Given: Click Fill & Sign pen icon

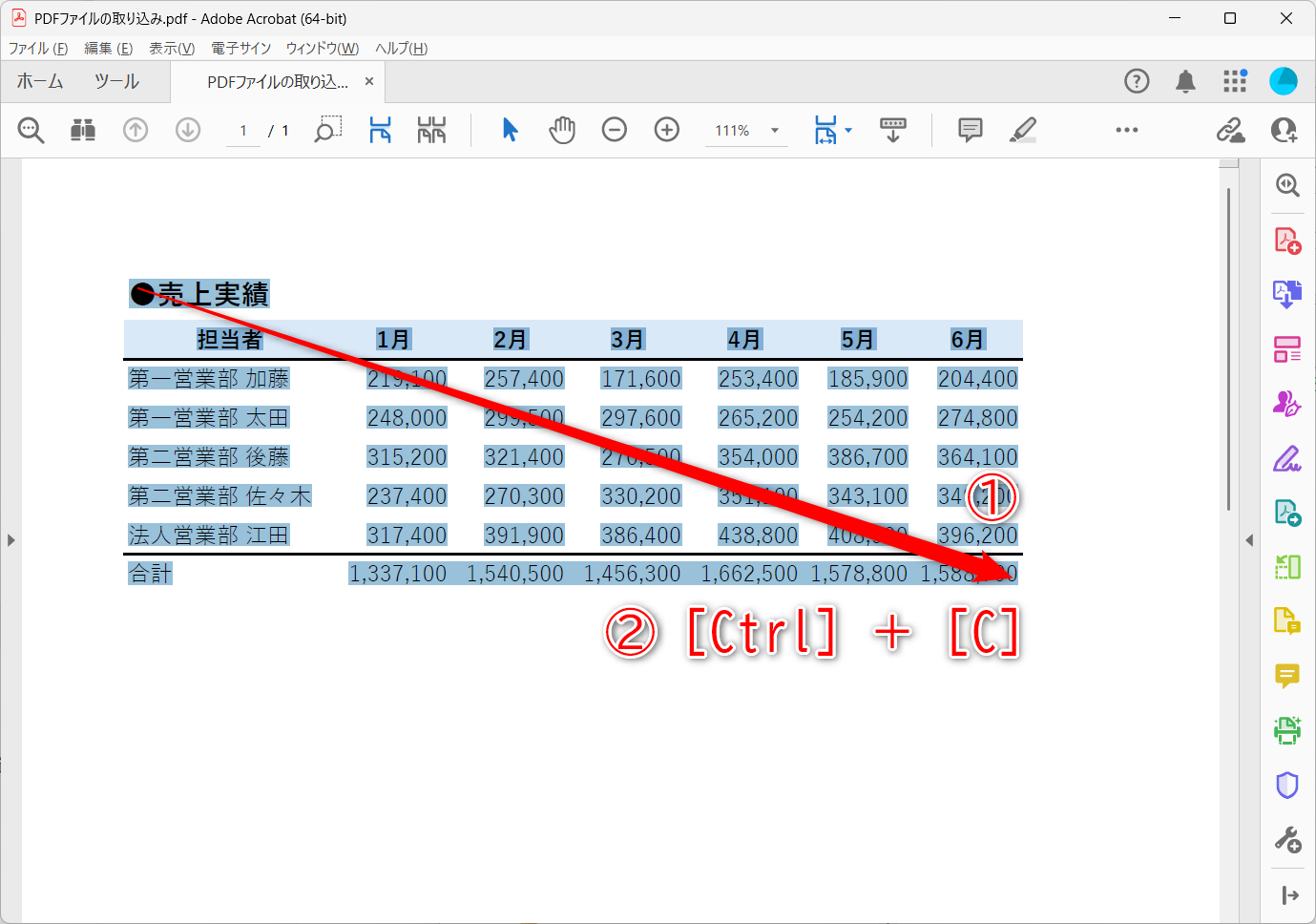Looking at the screenshot, I should pyautogui.click(x=1287, y=459).
